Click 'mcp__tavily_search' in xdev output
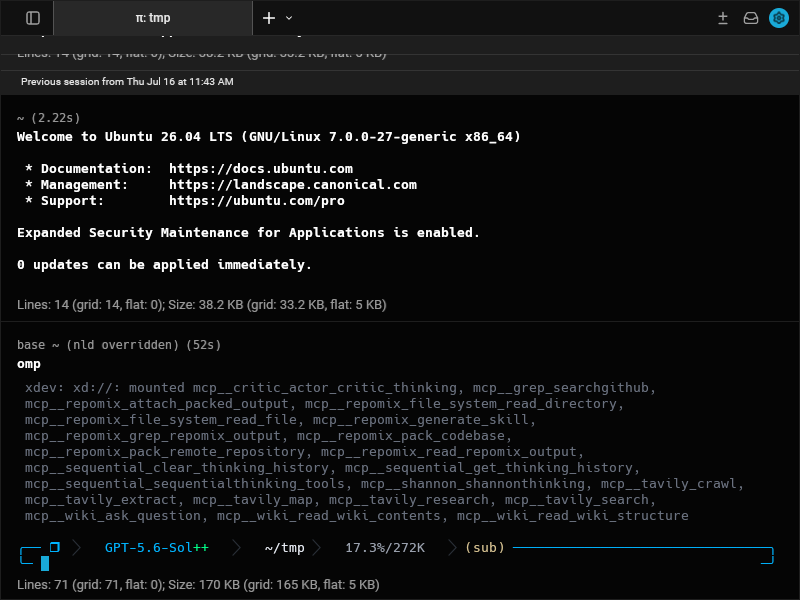The width and height of the screenshot is (800, 600). coord(577,500)
